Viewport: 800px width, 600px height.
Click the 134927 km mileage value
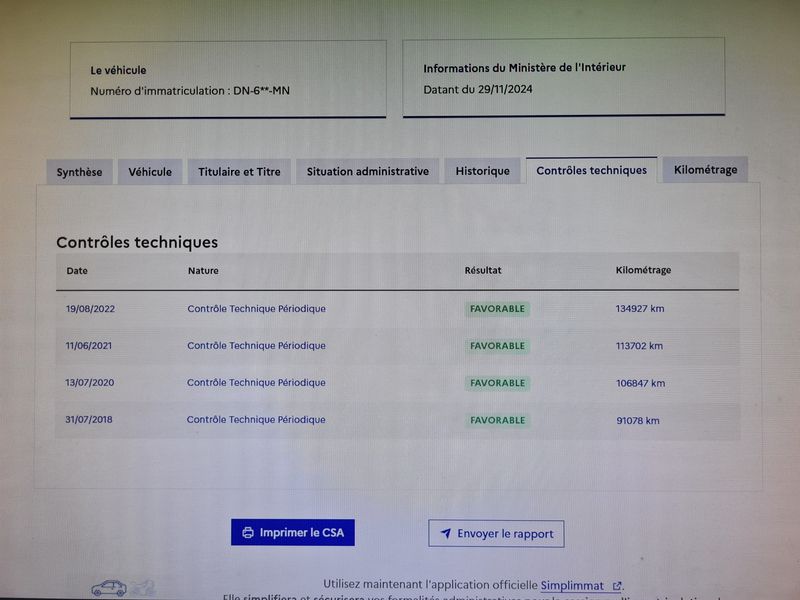coord(640,309)
